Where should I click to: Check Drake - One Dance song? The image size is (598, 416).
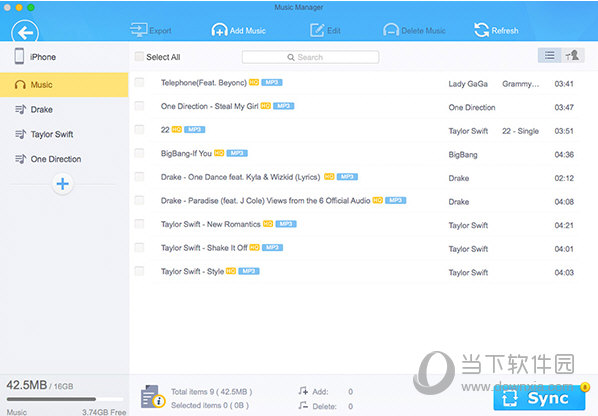[139, 177]
